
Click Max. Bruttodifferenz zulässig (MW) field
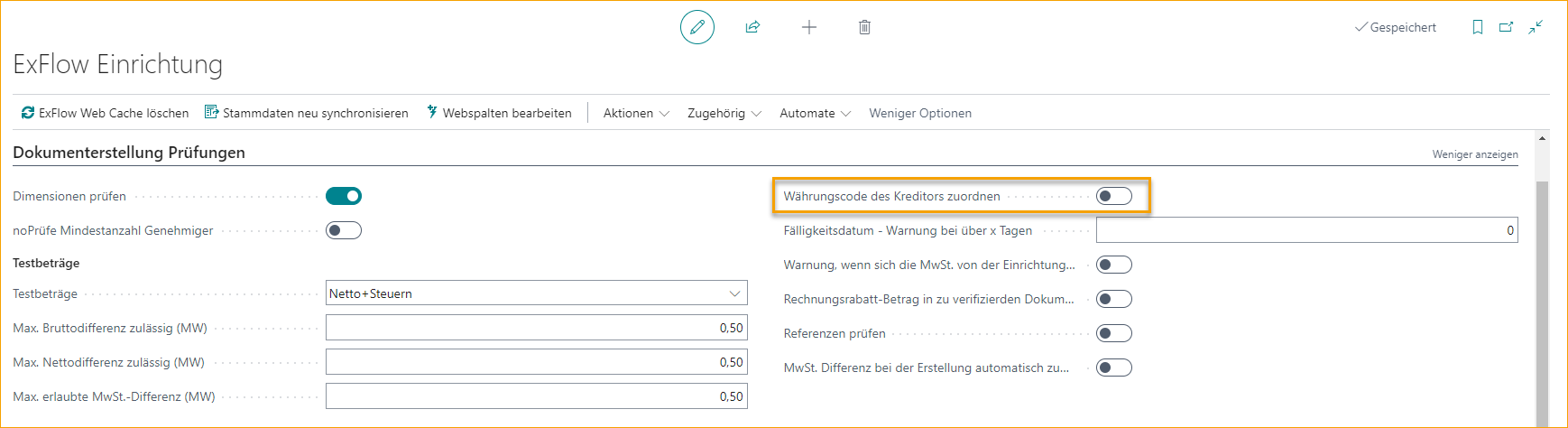coord(537,328)
